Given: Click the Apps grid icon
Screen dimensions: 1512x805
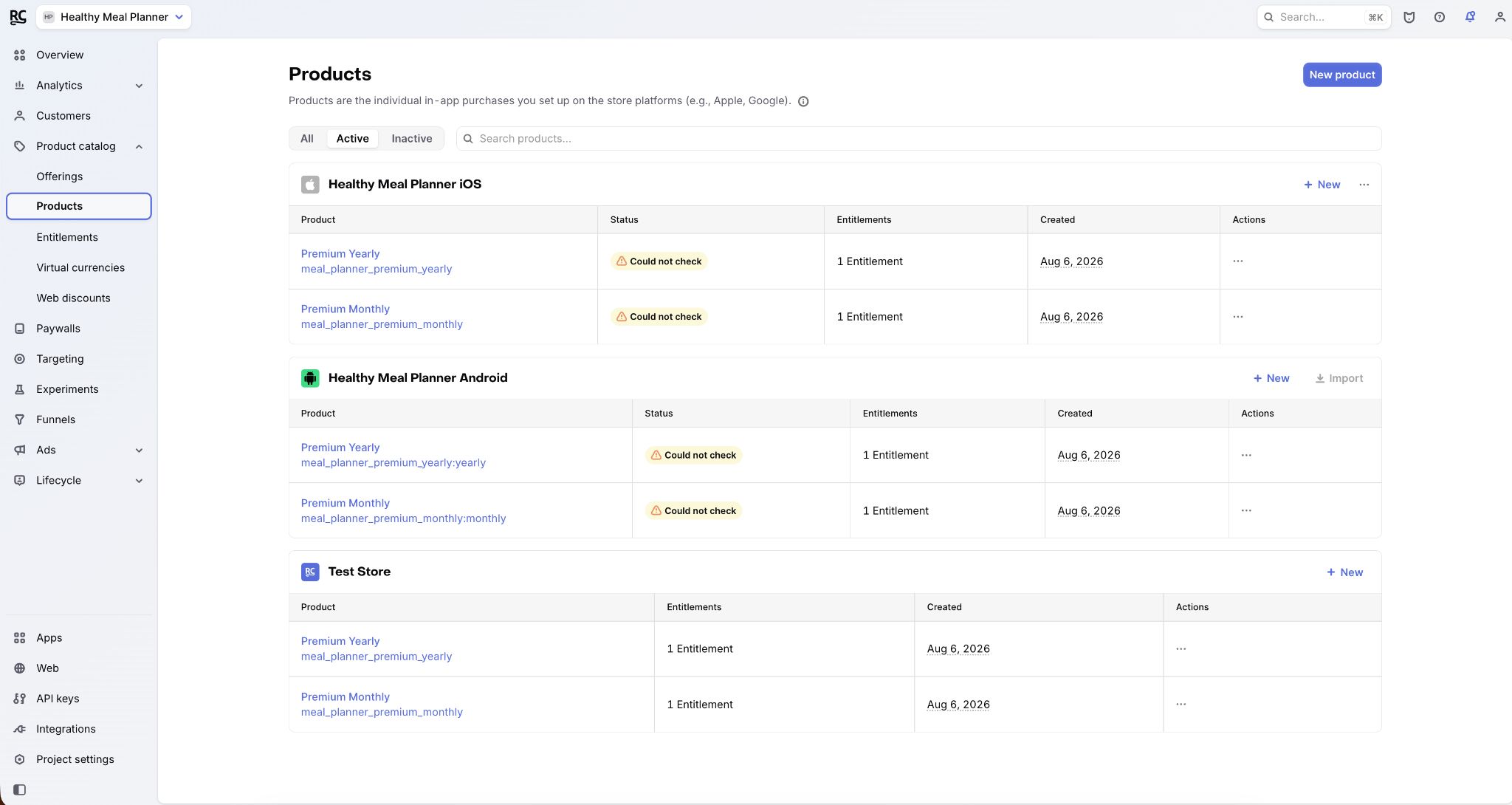Looking at the screenshot, I should [x=20, y=638].
